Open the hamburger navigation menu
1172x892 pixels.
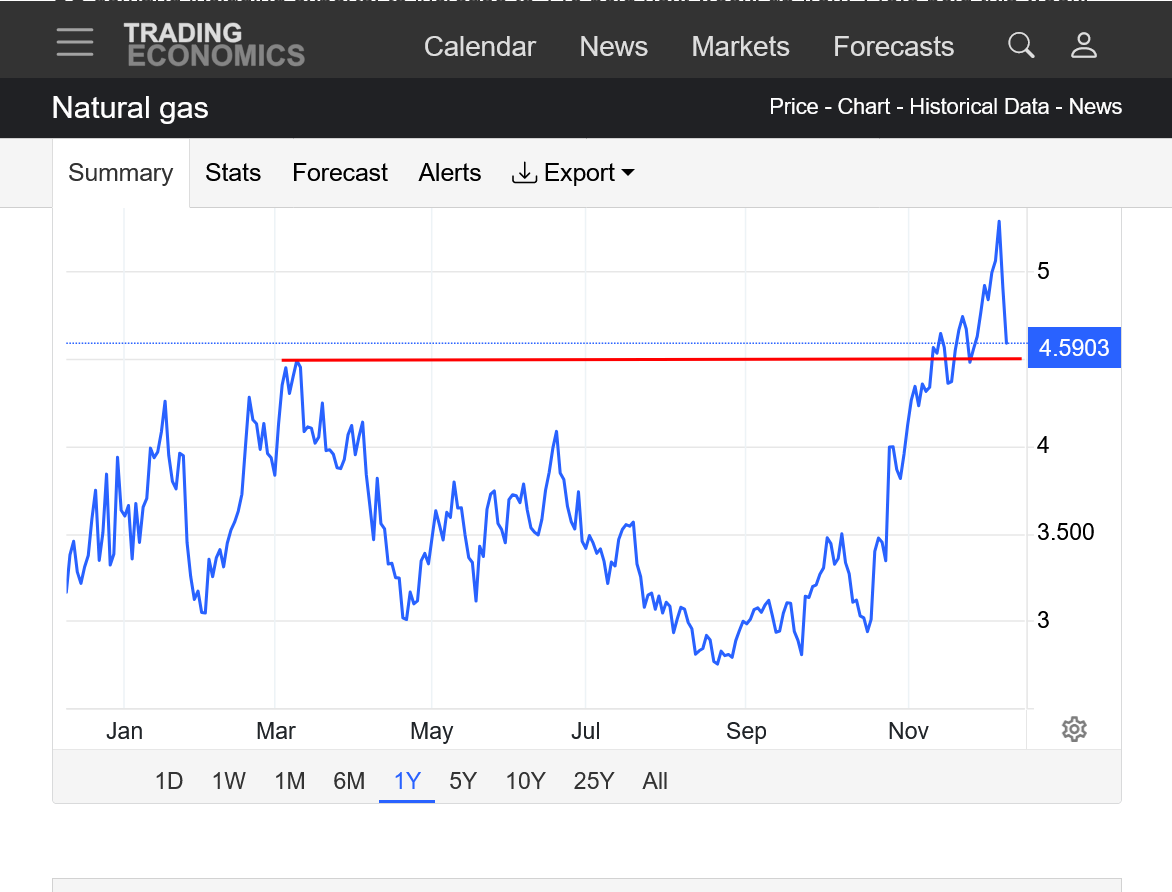tap(75, 43)
